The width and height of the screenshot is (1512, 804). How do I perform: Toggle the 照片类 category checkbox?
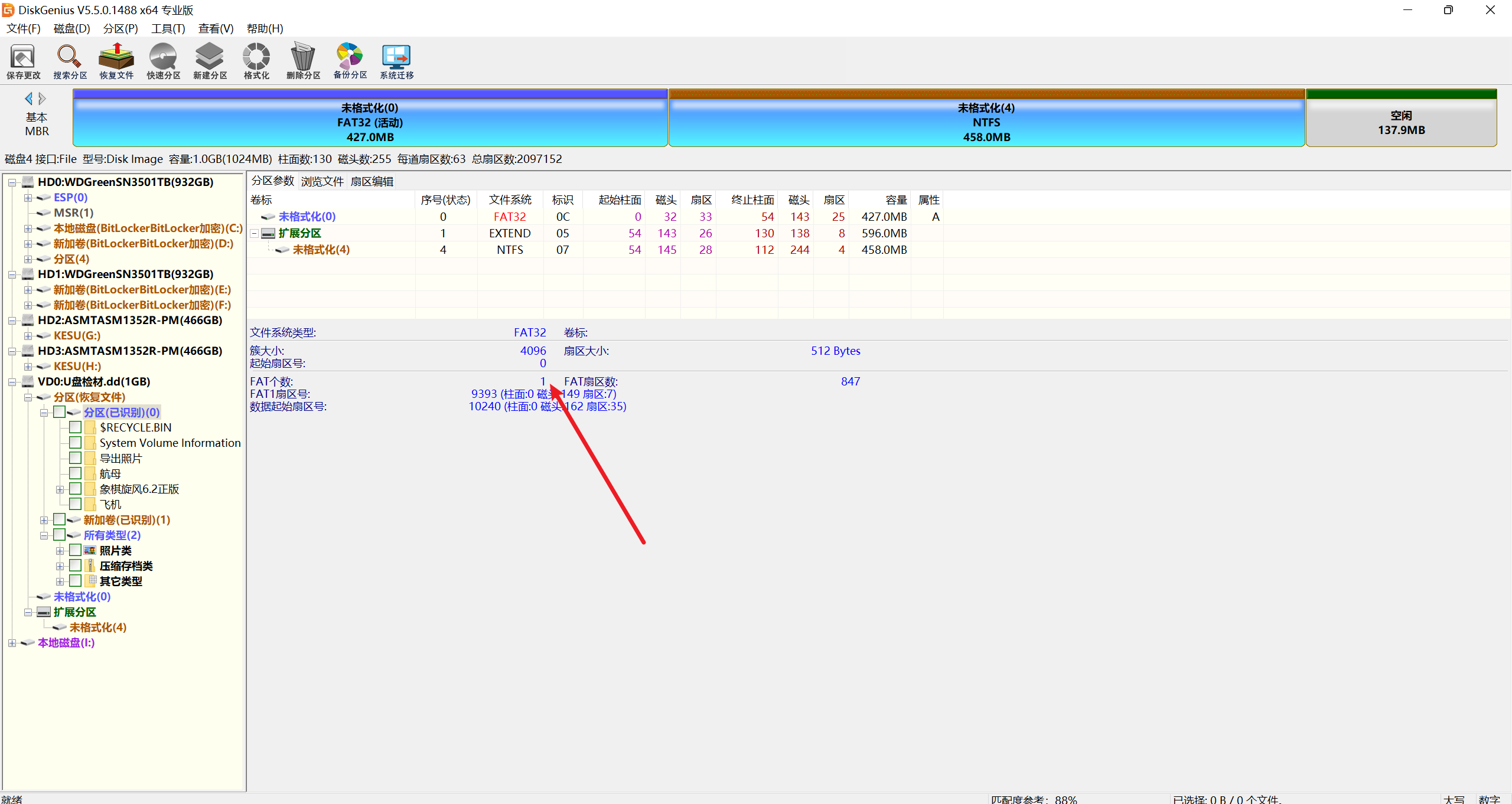[75, 550]
